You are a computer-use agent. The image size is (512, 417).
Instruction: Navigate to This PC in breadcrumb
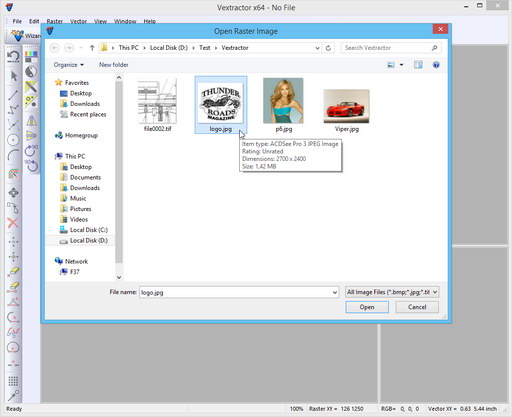(x=128, y=48)
